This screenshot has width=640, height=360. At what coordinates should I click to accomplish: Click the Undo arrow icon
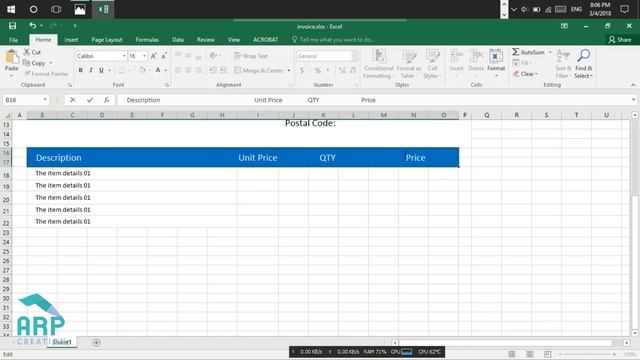[x=33, y=26]
